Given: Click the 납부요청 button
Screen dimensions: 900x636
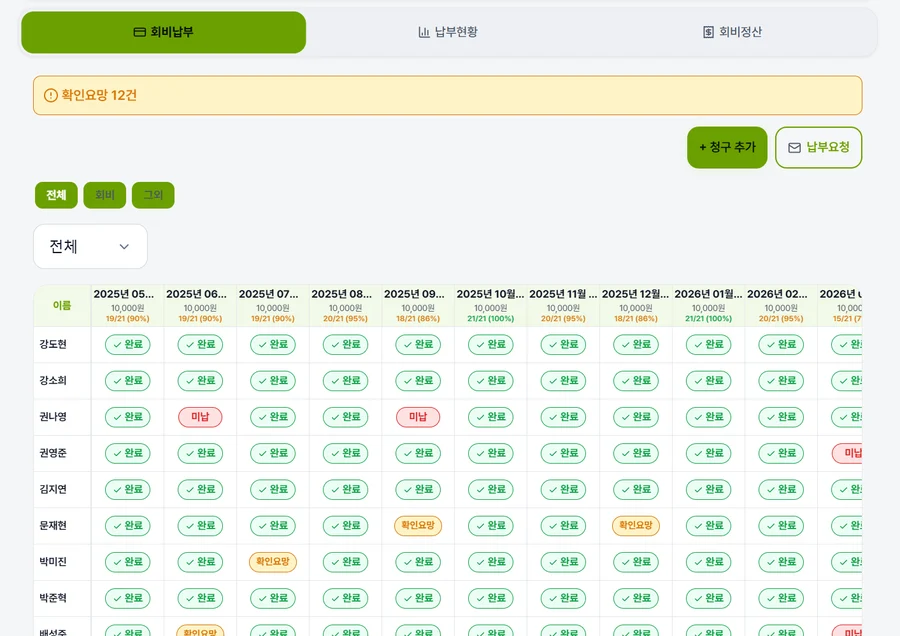Looking at the screenshot, I should (818, 148).
